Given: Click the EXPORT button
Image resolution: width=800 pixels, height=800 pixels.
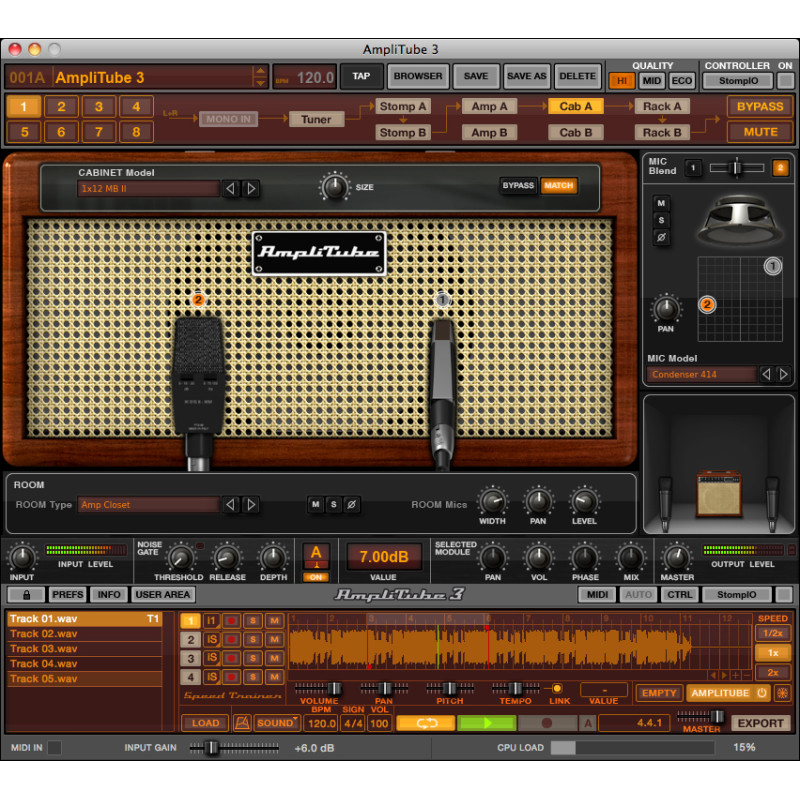Looking at the screenshot, I should [760, 723].
